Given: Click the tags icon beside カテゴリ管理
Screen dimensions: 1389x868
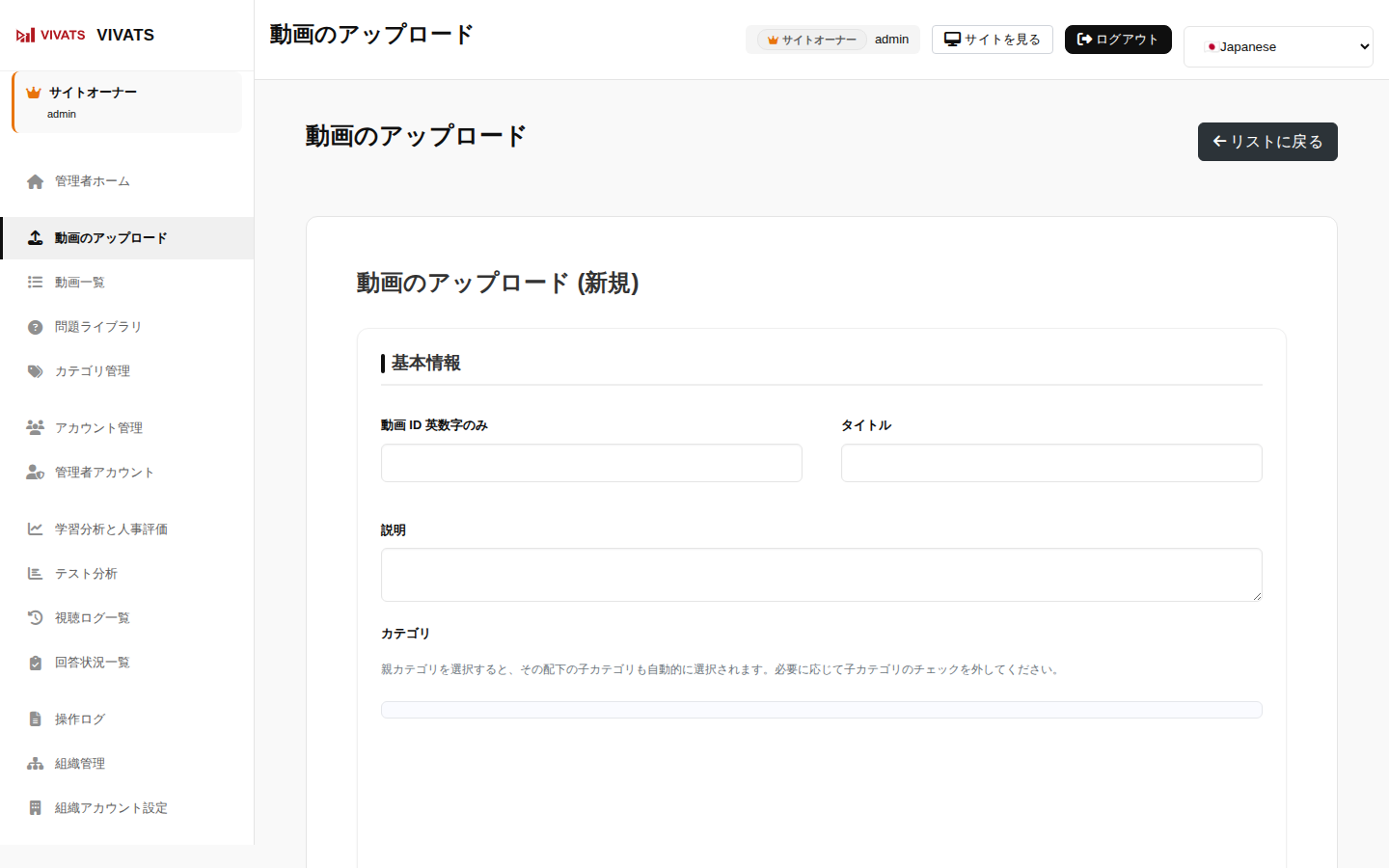Looking at the screenshot, I should click(x=36, y=371).
